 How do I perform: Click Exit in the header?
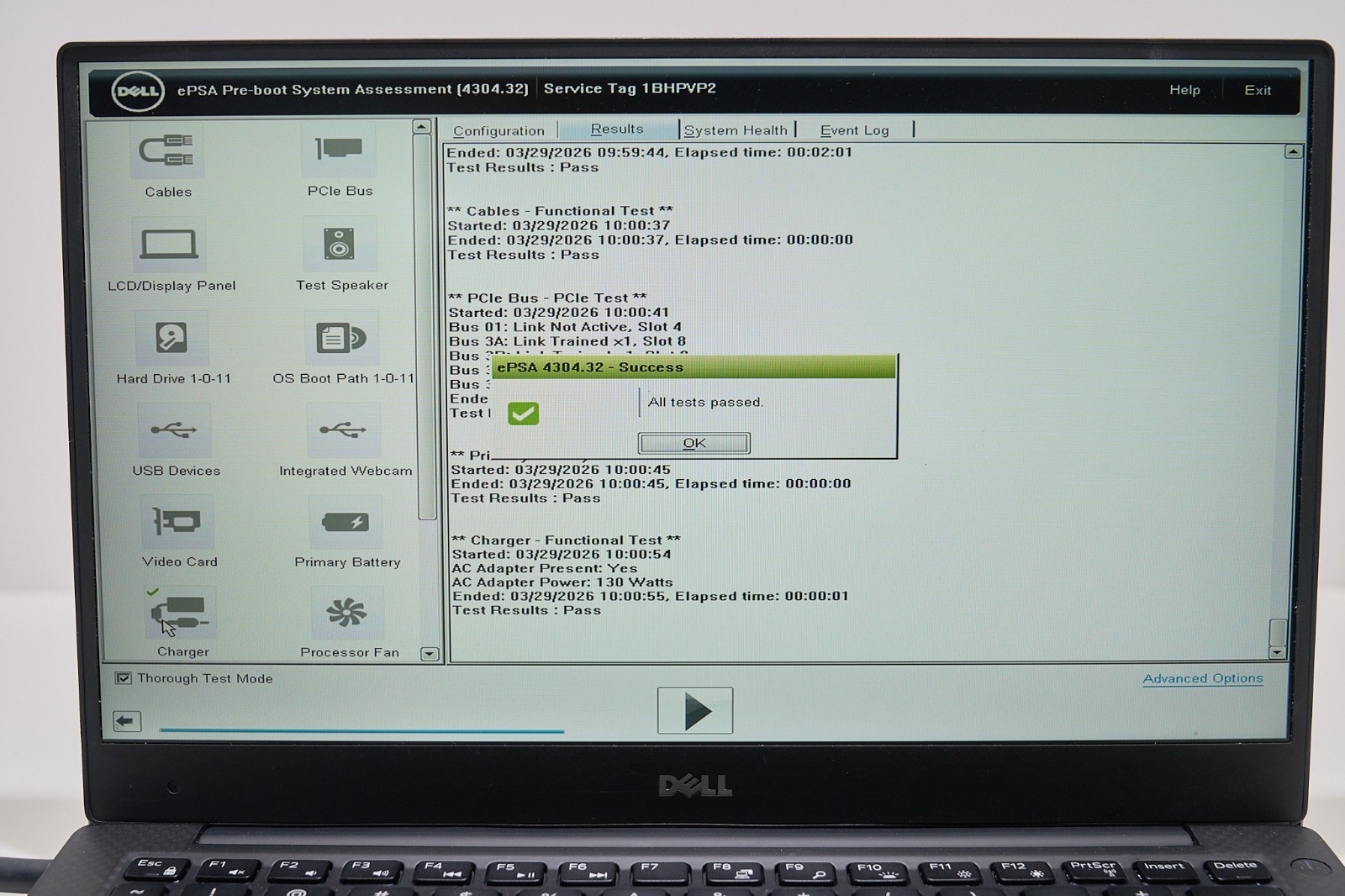pyautogui.click(x=1258, y=90)
